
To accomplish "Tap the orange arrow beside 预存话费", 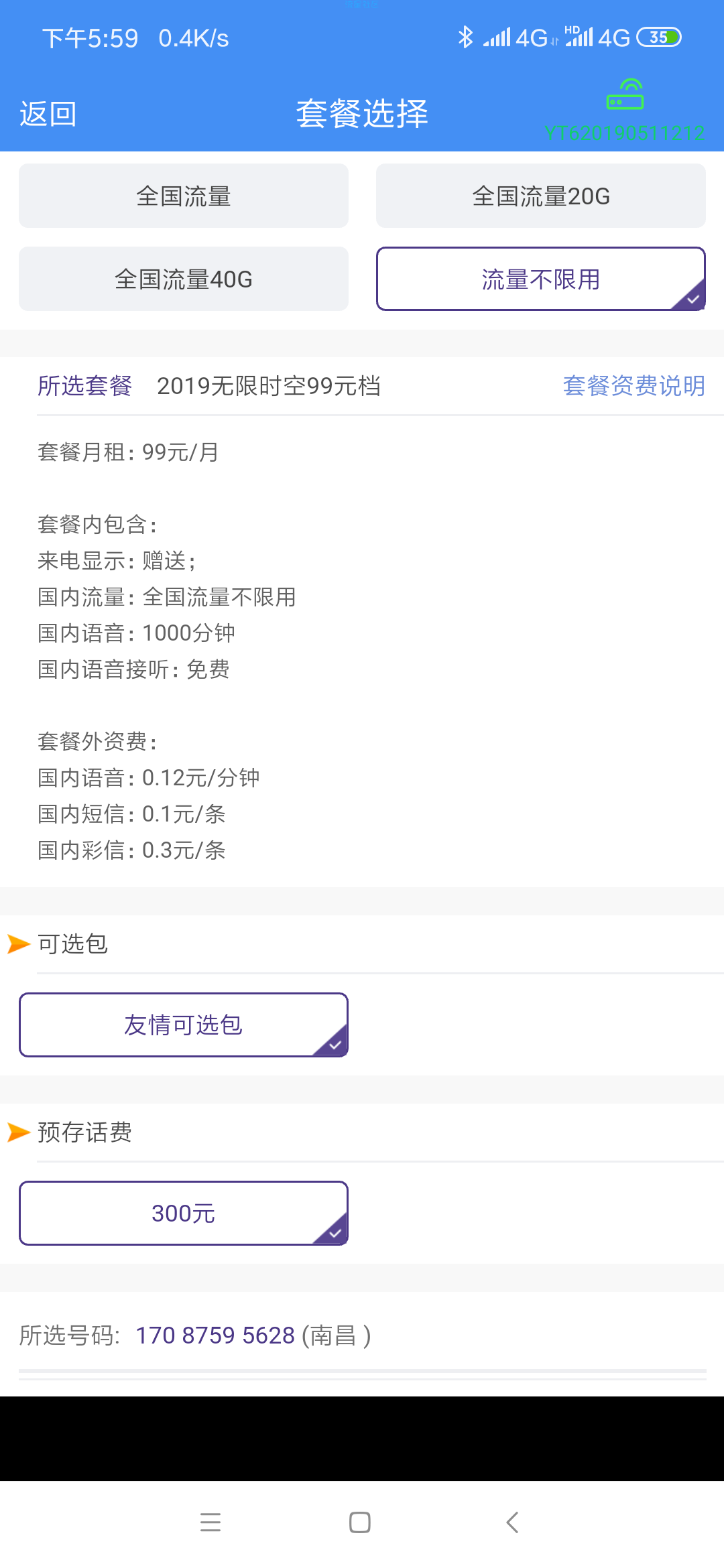I will click(x=19, y=1132).
